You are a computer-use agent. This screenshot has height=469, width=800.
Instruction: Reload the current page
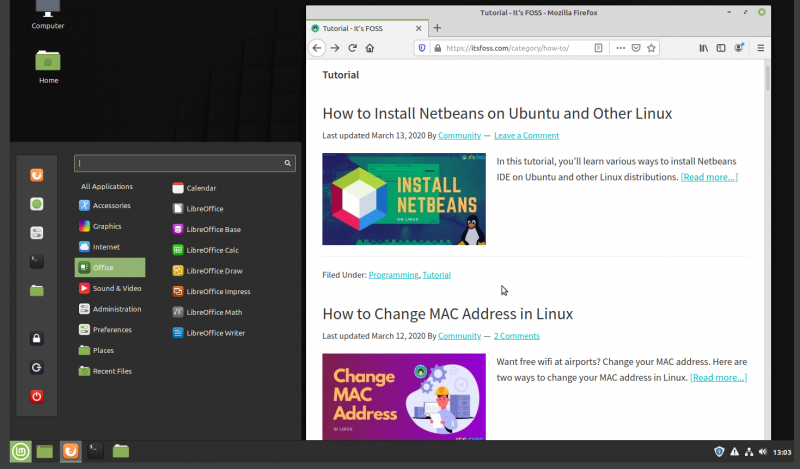pyautogui.click(x=352, y=48)
